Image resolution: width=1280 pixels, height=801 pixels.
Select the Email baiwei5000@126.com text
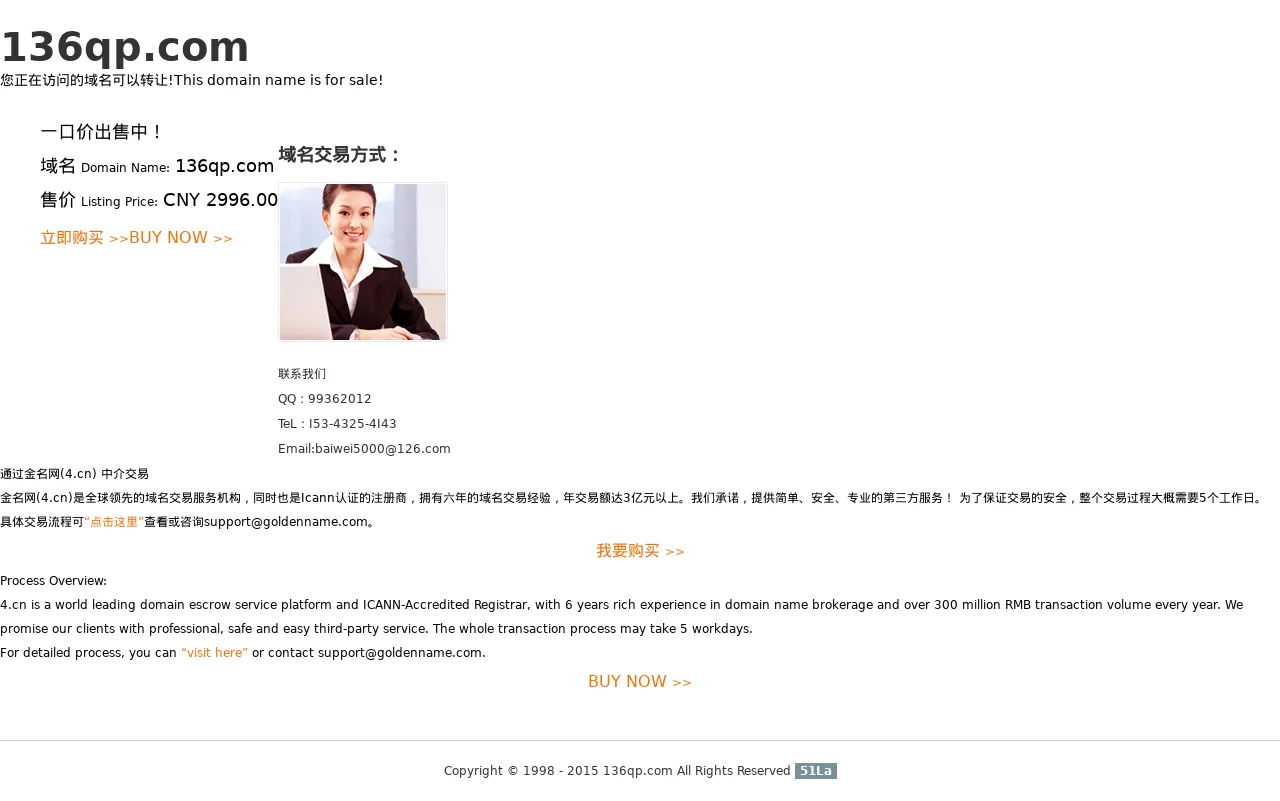[x=364, y=449]
